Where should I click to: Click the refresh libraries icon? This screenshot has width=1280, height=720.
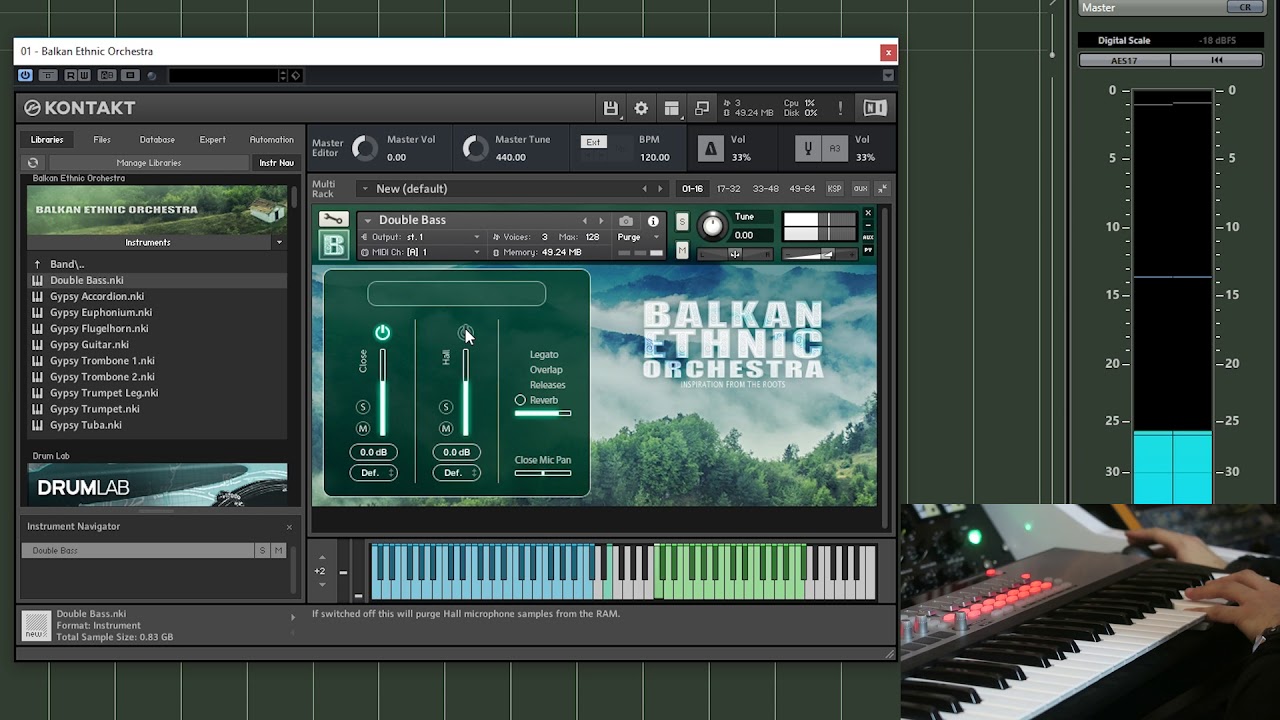(x=33, y=163)
